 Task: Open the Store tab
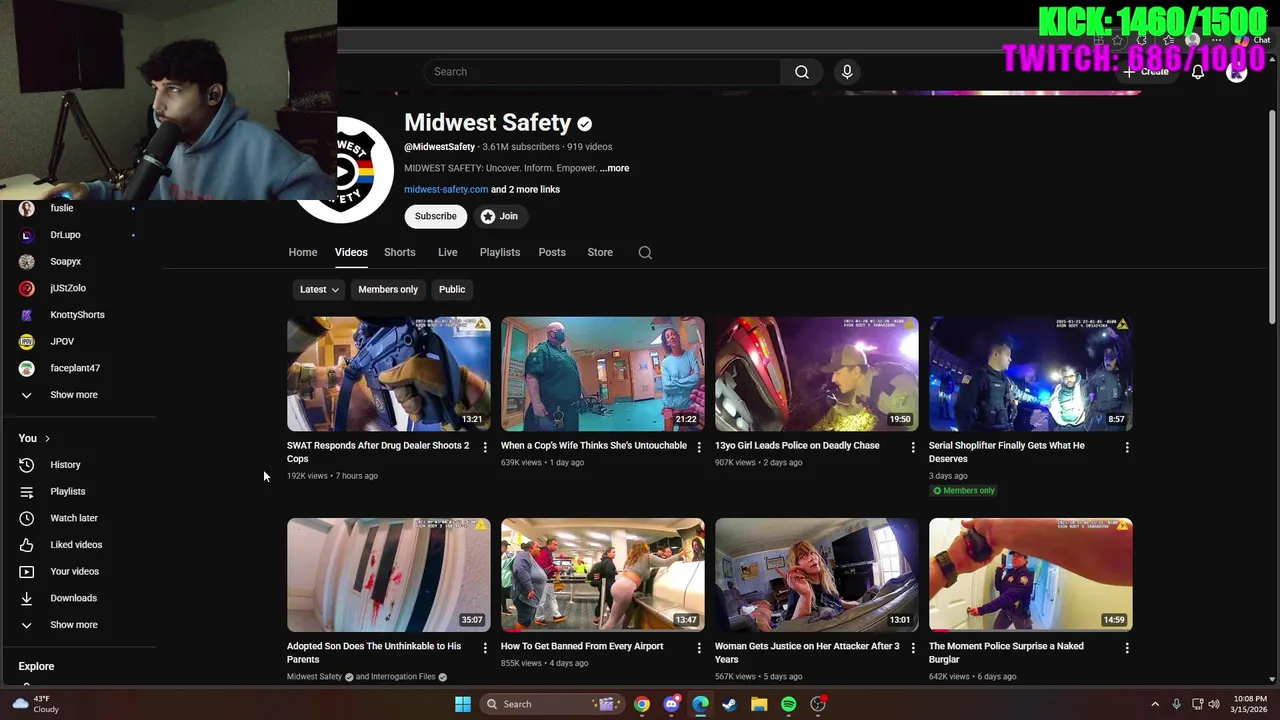click(x=600, y=252)
